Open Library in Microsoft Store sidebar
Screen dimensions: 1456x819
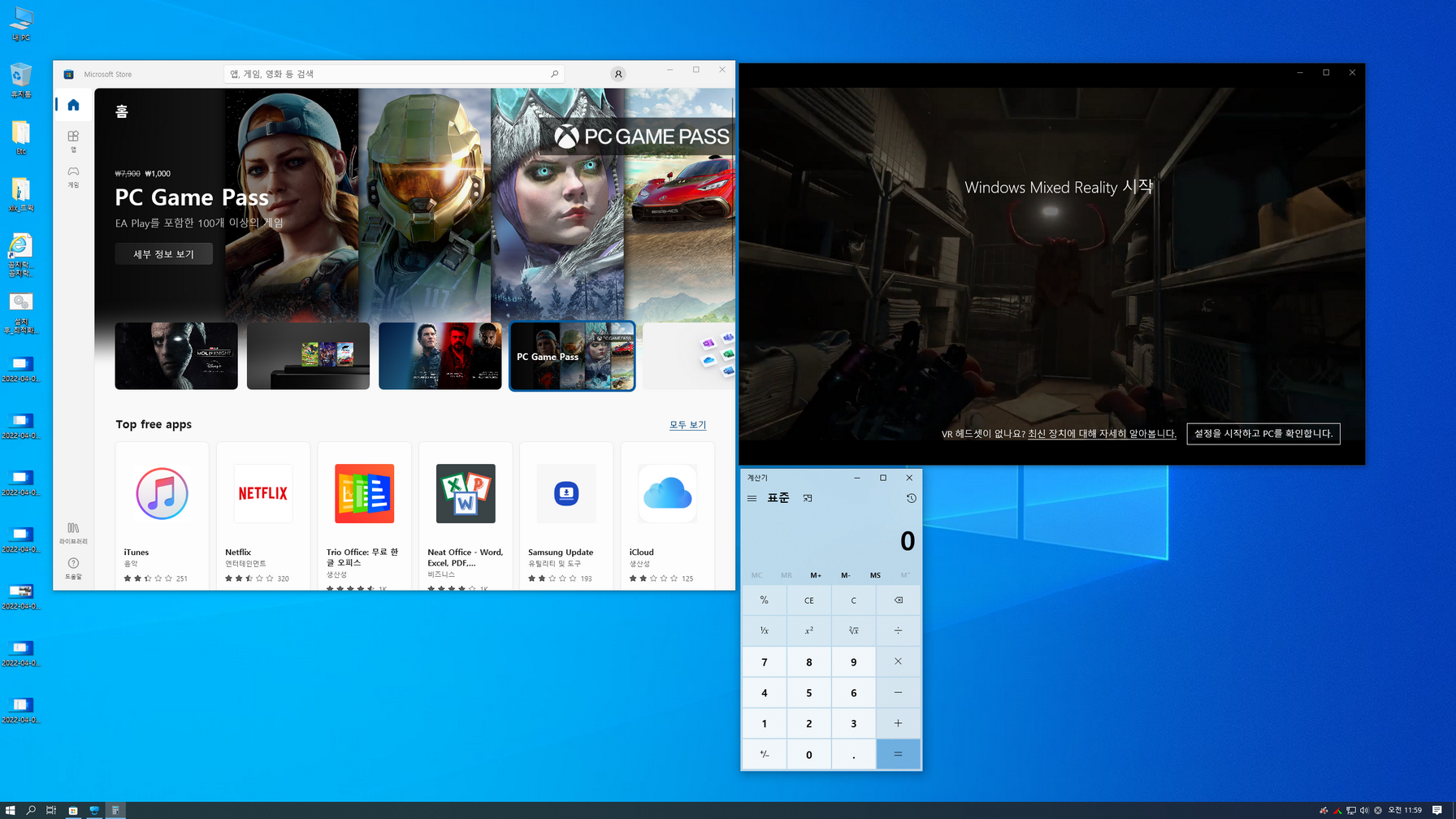pyautogui.click(x=73, y=533)
